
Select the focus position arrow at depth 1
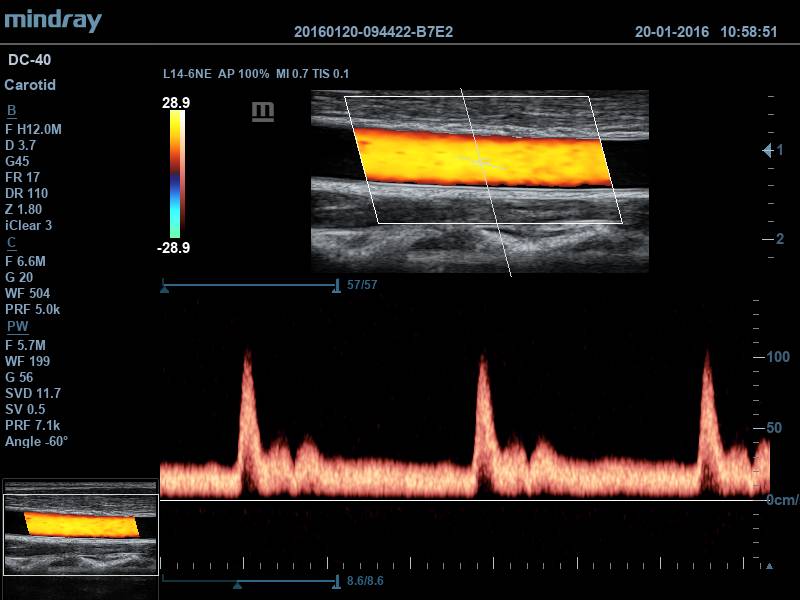768,150
